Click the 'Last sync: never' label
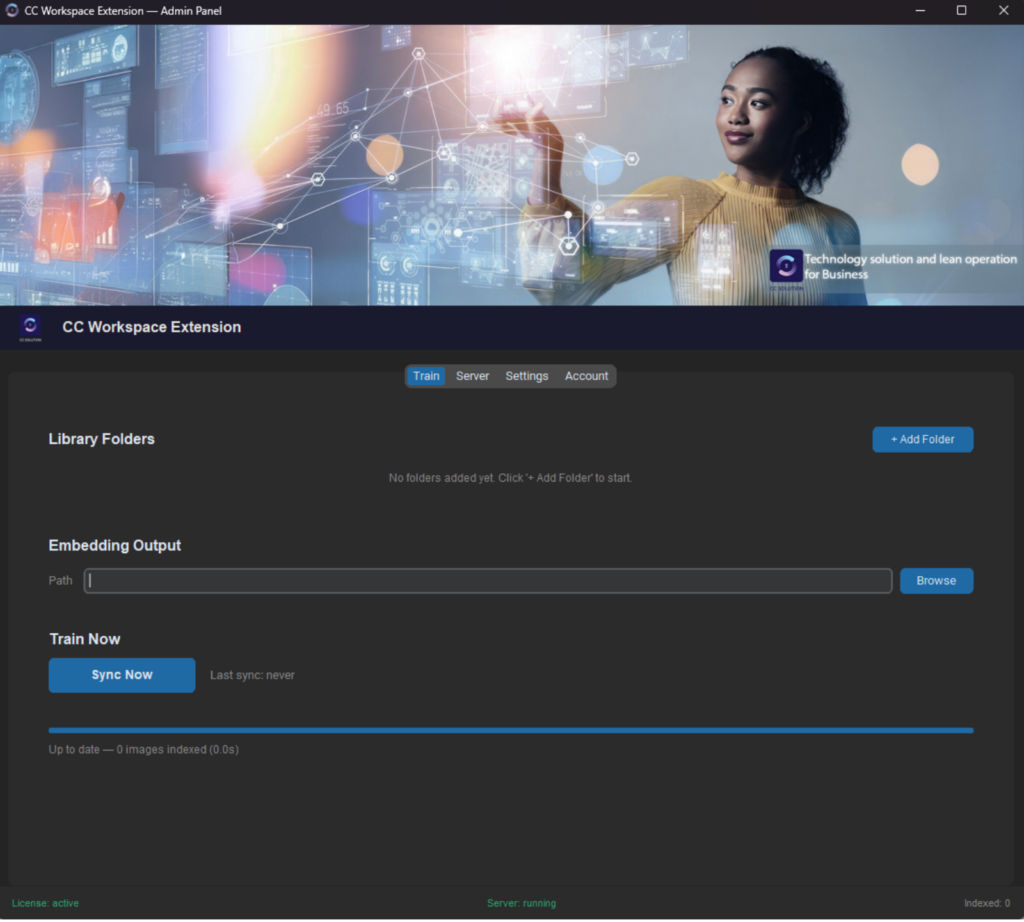 tap(252, 675)
